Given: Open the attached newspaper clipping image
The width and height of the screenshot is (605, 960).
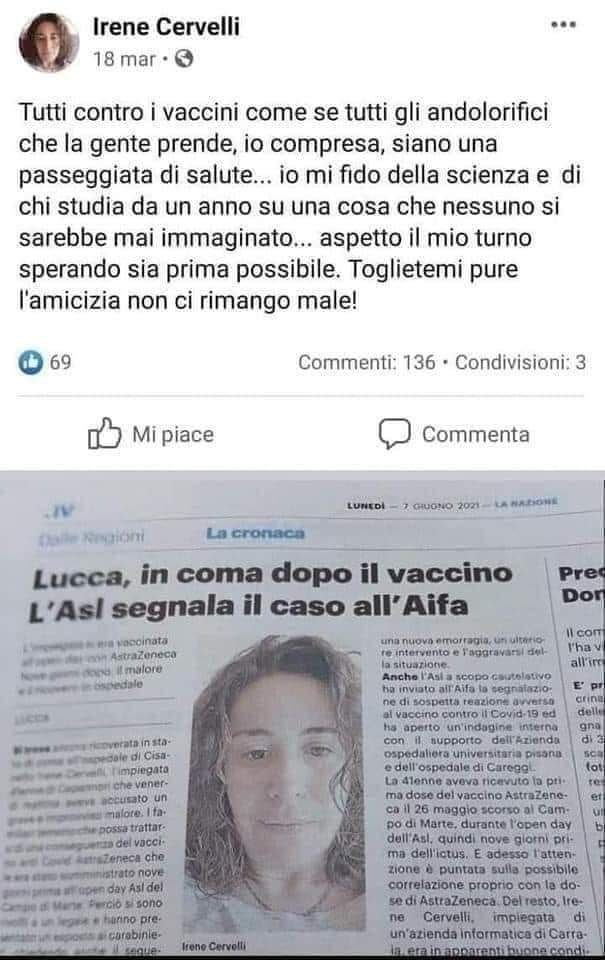Looking at the screenshot, I should point(302,714).
